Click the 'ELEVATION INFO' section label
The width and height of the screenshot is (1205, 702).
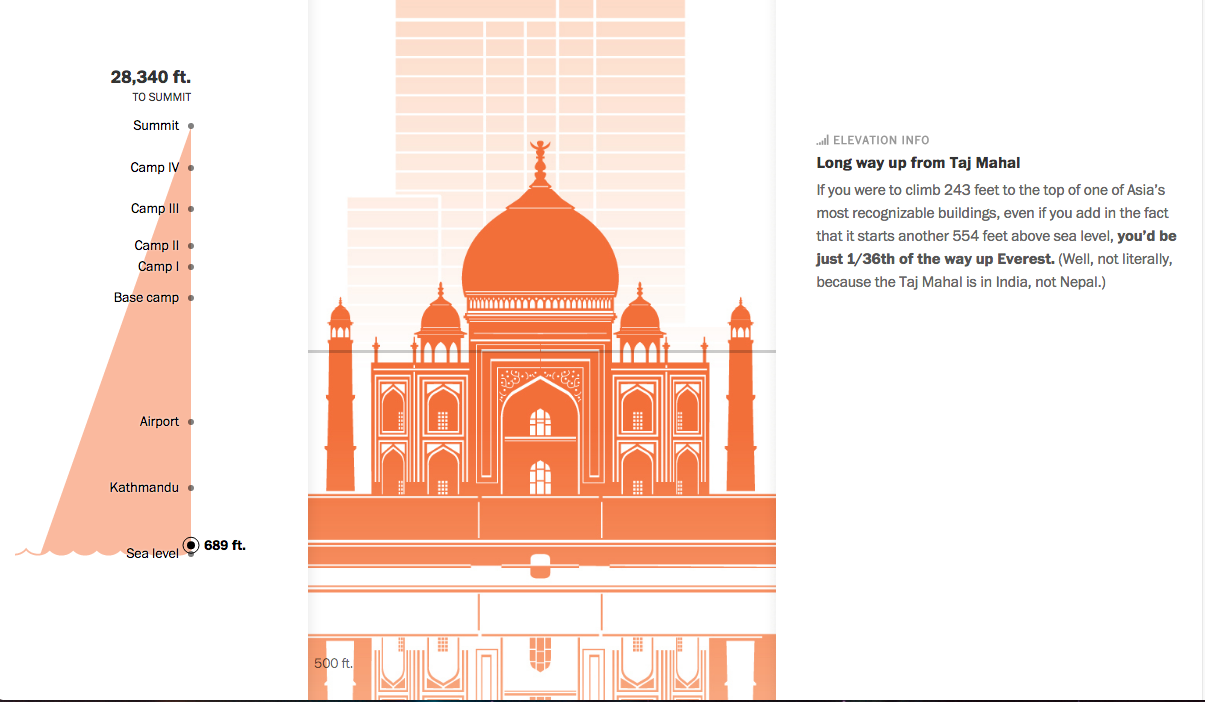(x=881, y=141)
